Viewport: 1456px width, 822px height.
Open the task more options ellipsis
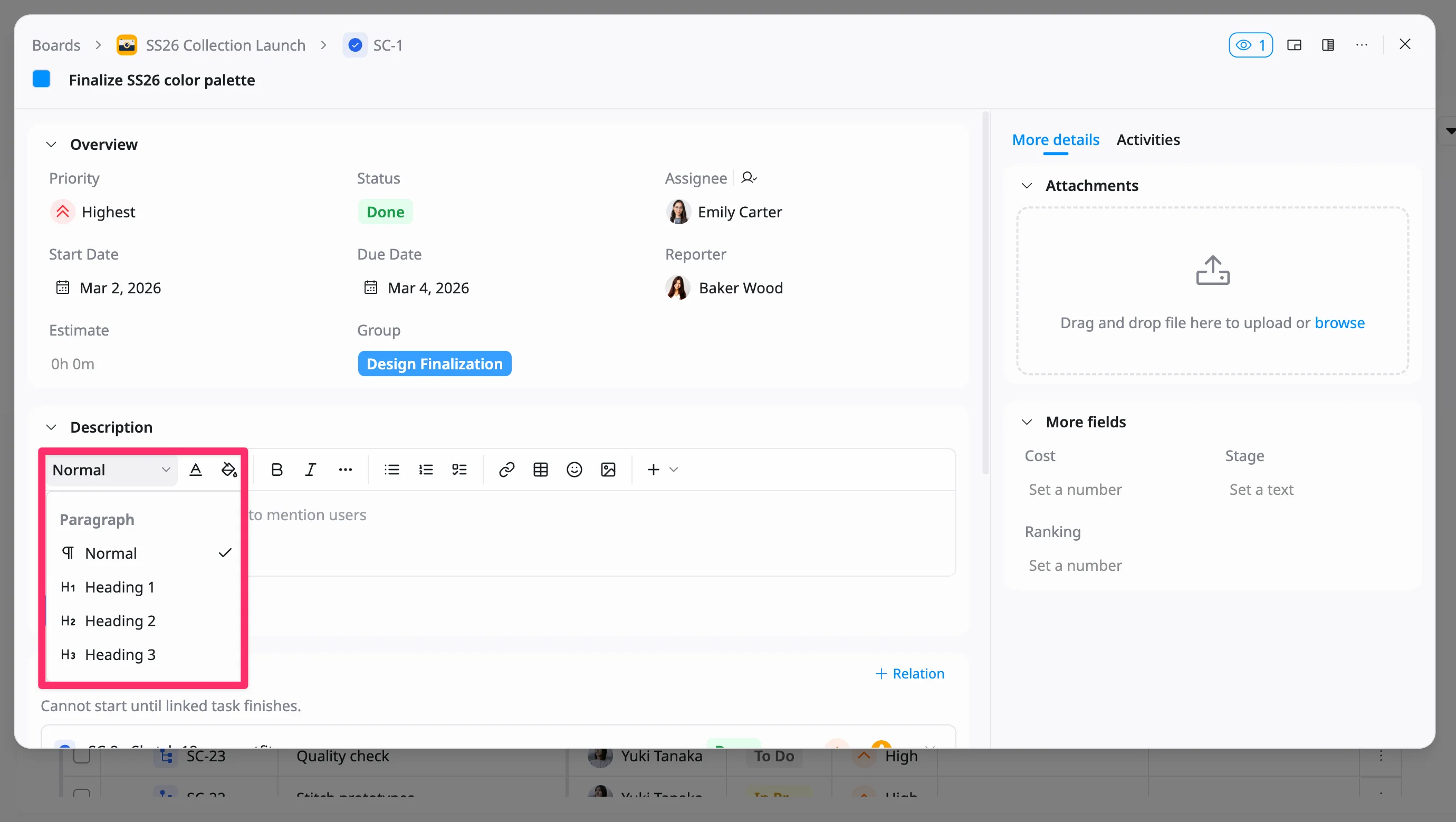point(1362,45)
